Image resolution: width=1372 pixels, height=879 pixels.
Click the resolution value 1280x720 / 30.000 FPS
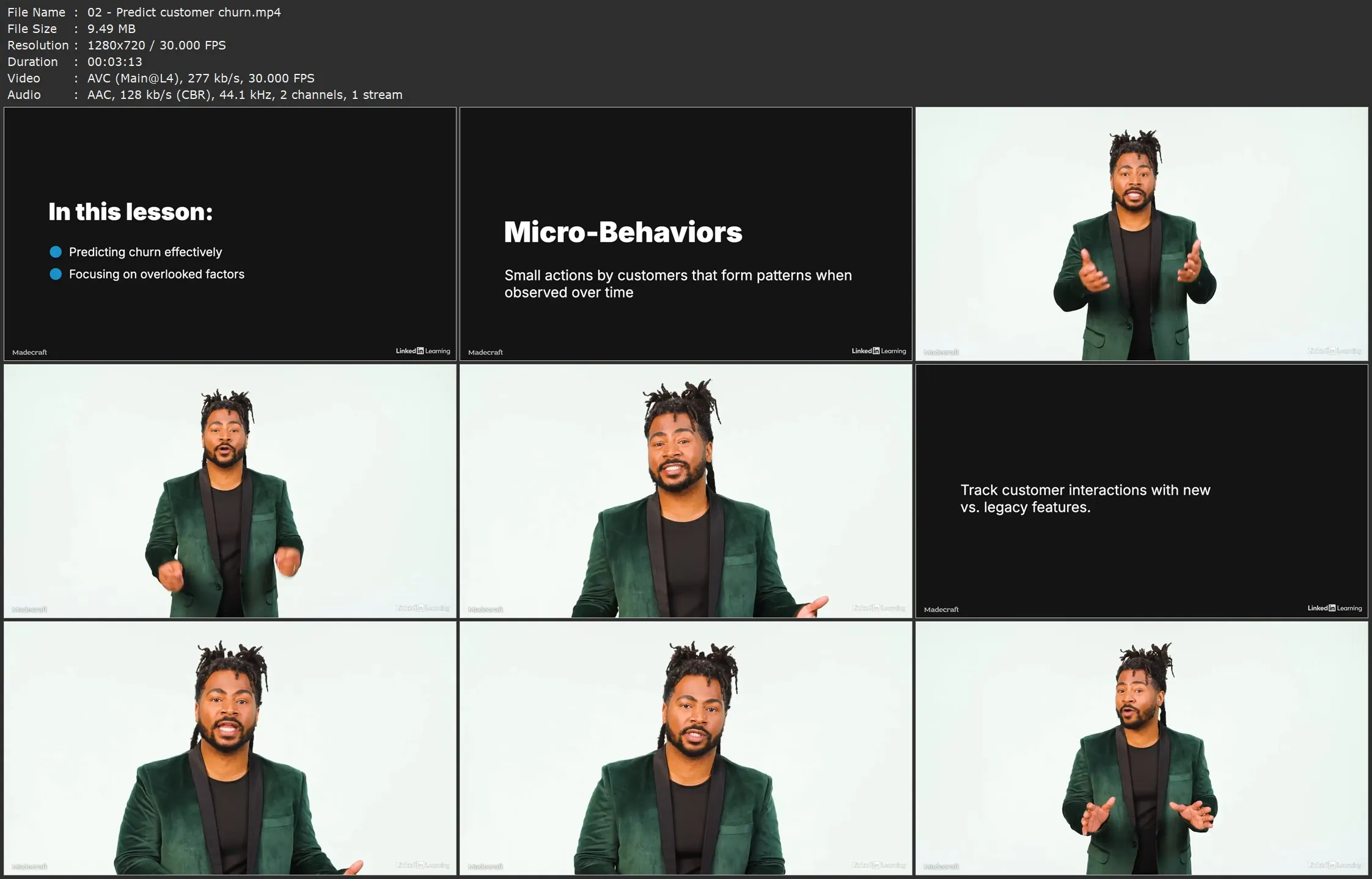coord(156,45)
